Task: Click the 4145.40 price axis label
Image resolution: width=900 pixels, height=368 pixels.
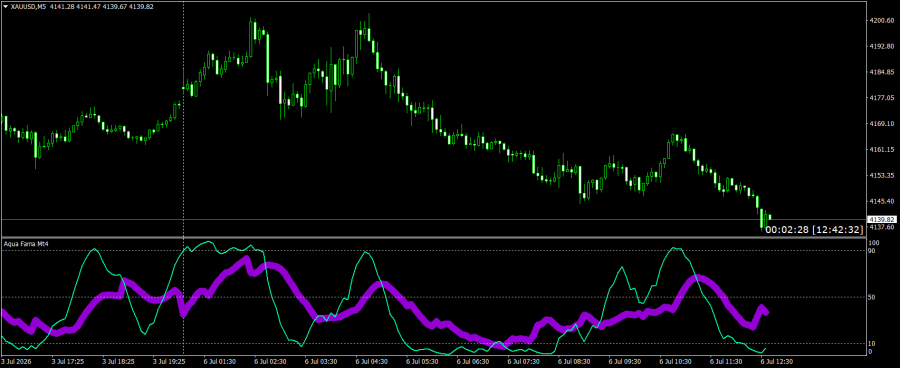Action: tap(882, 201)
